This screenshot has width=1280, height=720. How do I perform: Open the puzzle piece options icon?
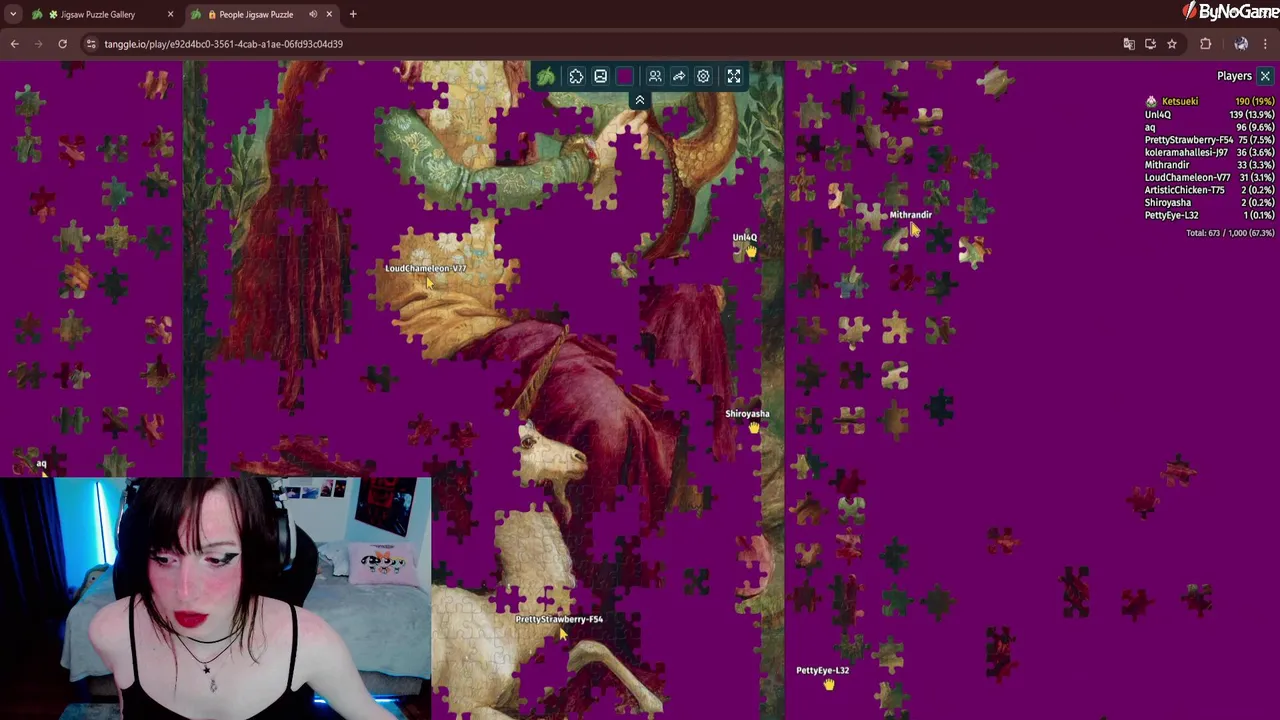click(576, 76)
